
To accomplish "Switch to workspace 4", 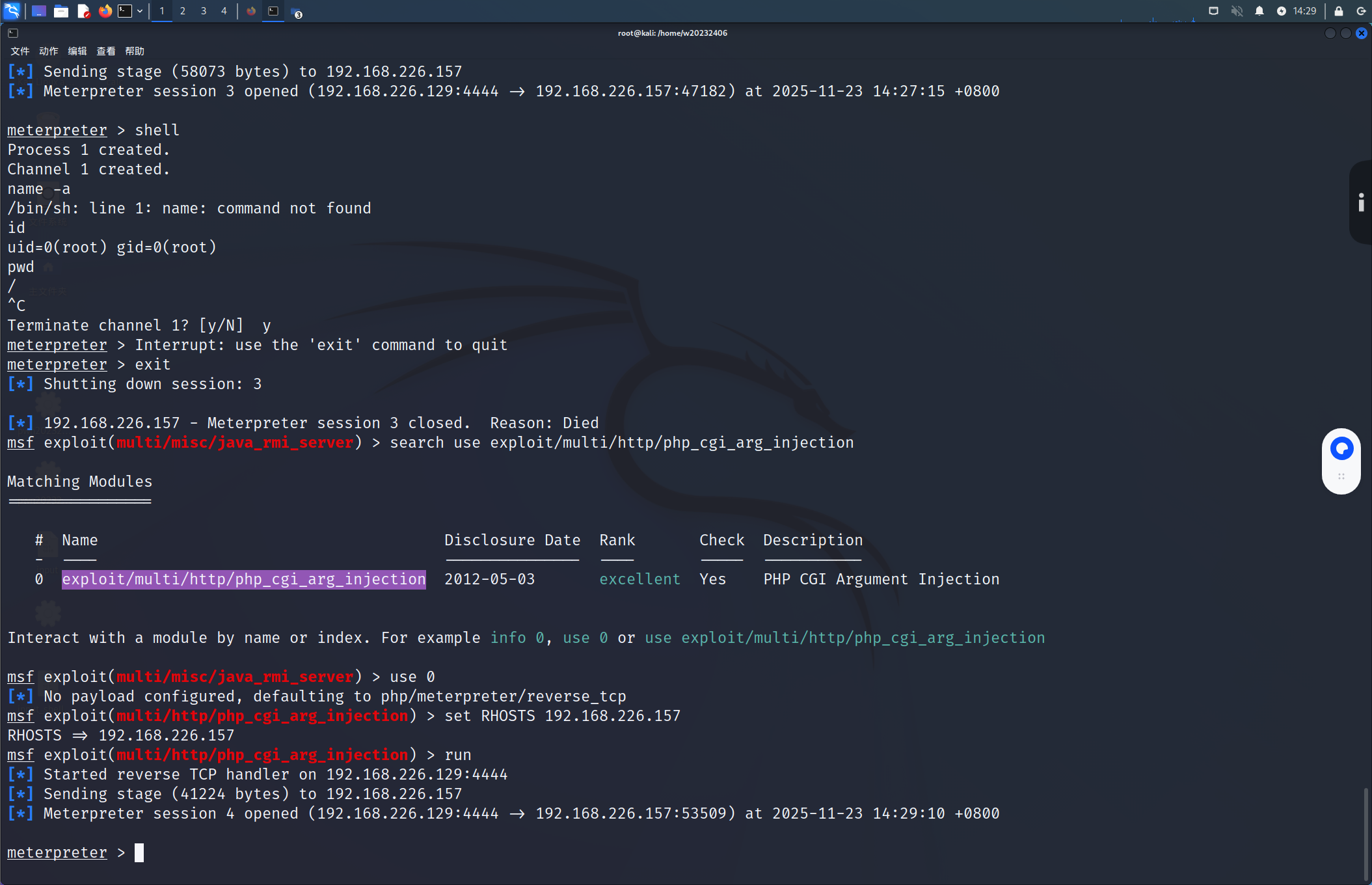I will click(224, 11).
